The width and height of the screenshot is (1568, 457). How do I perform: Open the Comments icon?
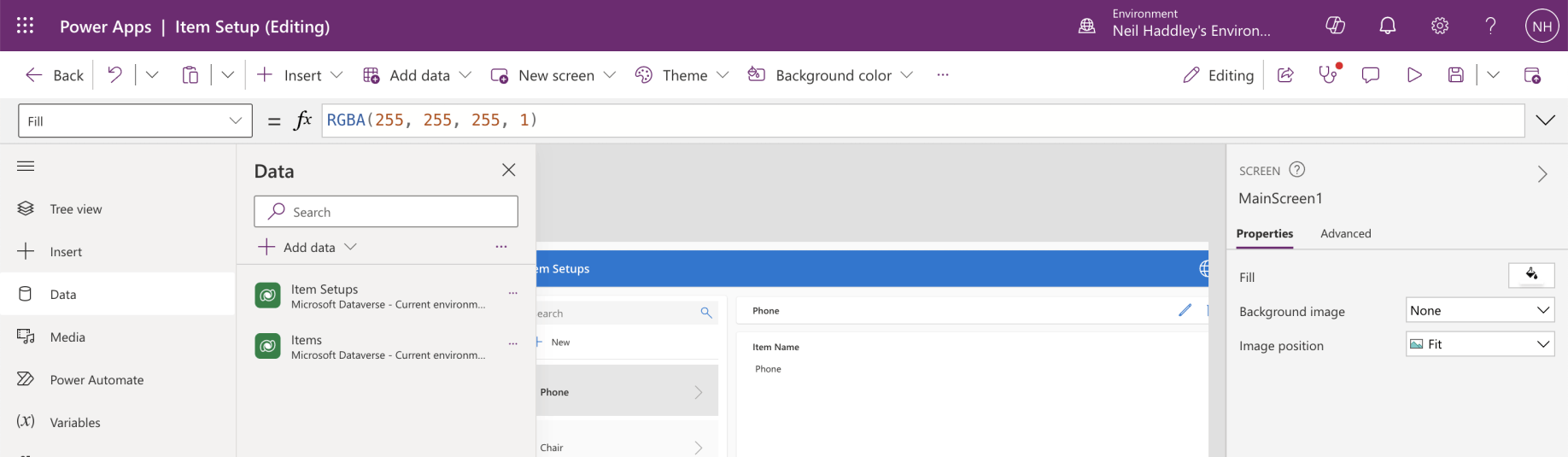point(1371,75)
